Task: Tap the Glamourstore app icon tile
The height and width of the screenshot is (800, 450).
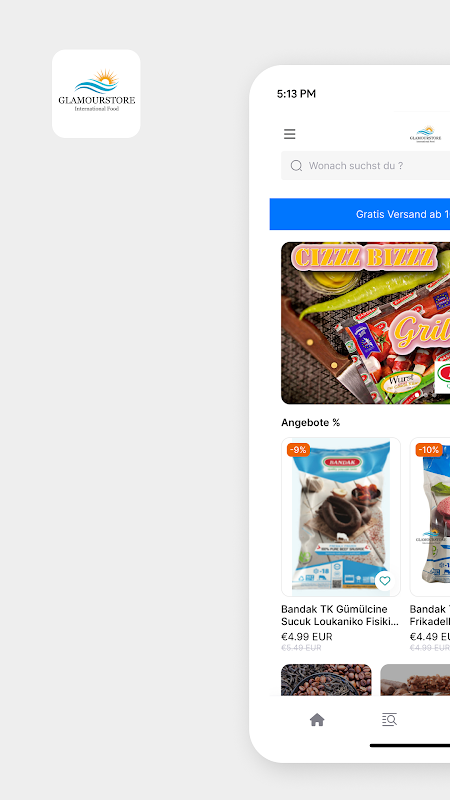Action: pyautogui.click(x=96, y=94)
